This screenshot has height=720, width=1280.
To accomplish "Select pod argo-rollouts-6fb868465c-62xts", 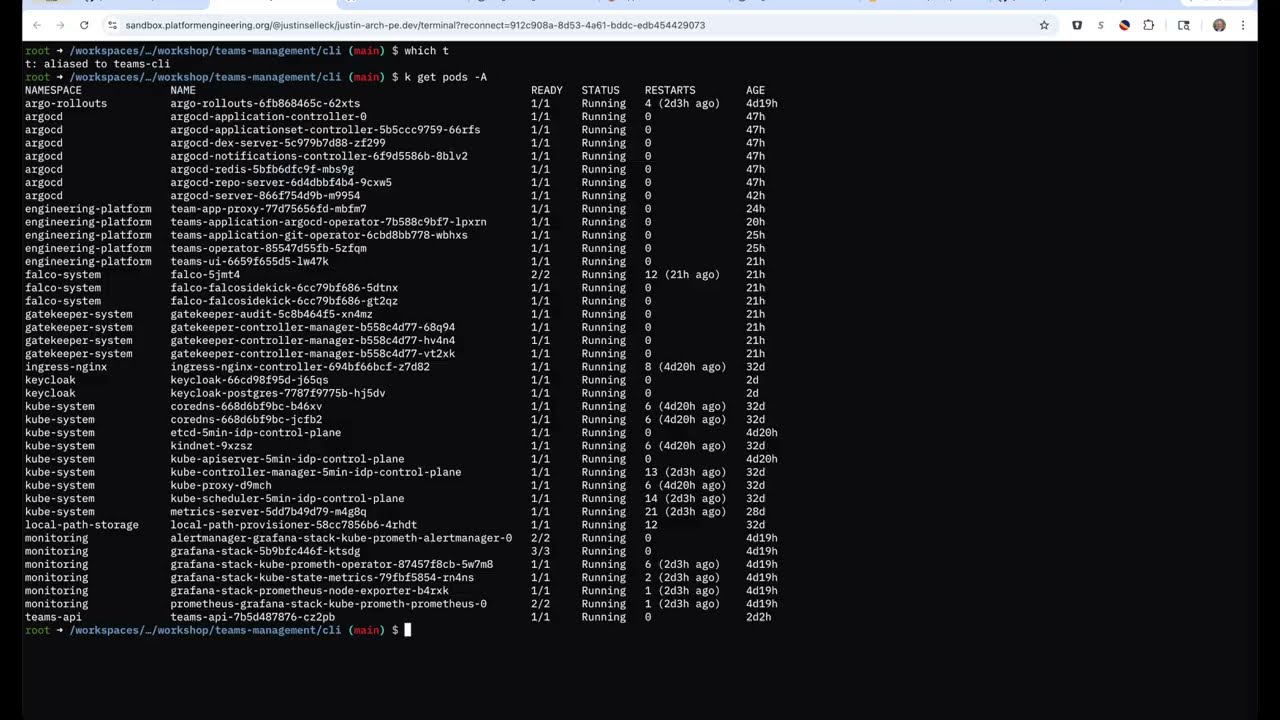I will tap(265, 103).
